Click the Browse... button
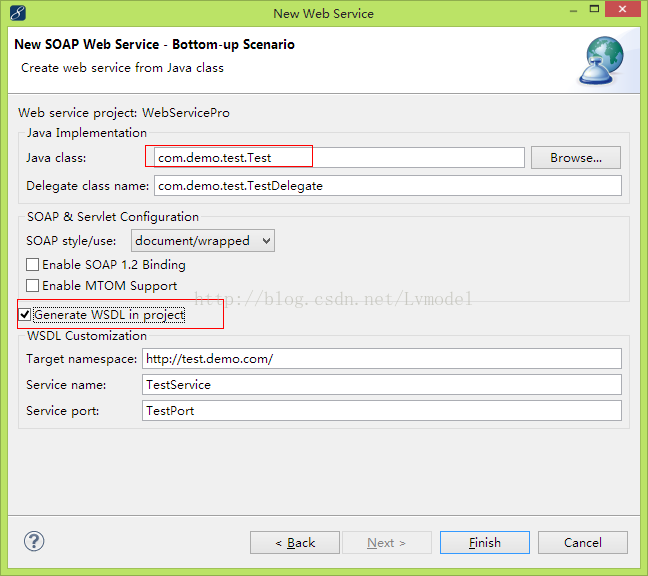This screenshot has height=576, width=648. (x=576, y=157)
